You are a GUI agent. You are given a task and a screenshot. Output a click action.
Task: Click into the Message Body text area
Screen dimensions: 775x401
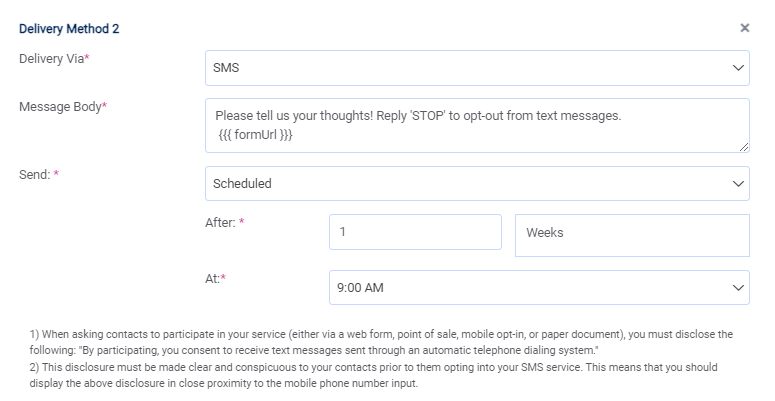point(476,124)
